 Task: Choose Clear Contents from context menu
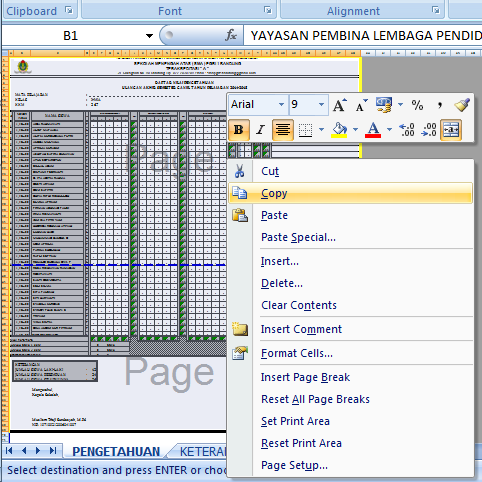click(350, 305)
